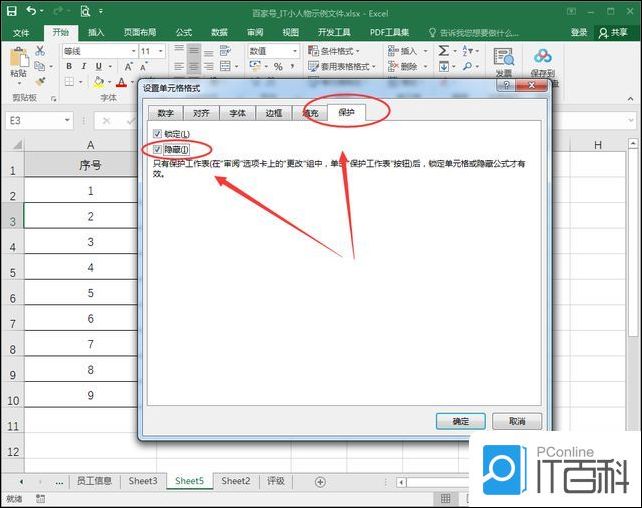The width and height of the screenshot is (642, 508).
Task: Click the red font color swatch
Action: (x=121, y=82)
